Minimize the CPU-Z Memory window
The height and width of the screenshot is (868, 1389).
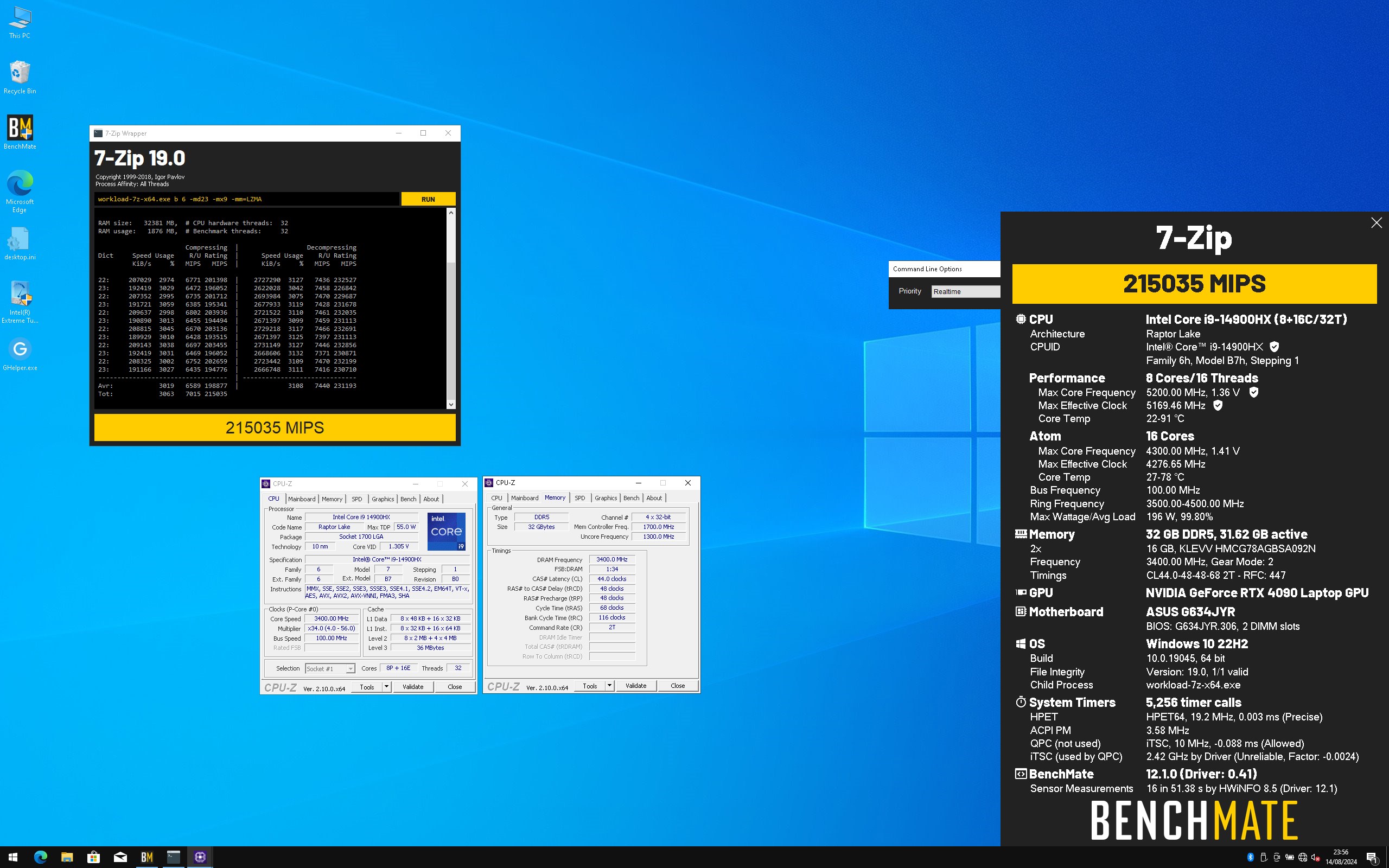pyautogui.click(x=638, y=483)
